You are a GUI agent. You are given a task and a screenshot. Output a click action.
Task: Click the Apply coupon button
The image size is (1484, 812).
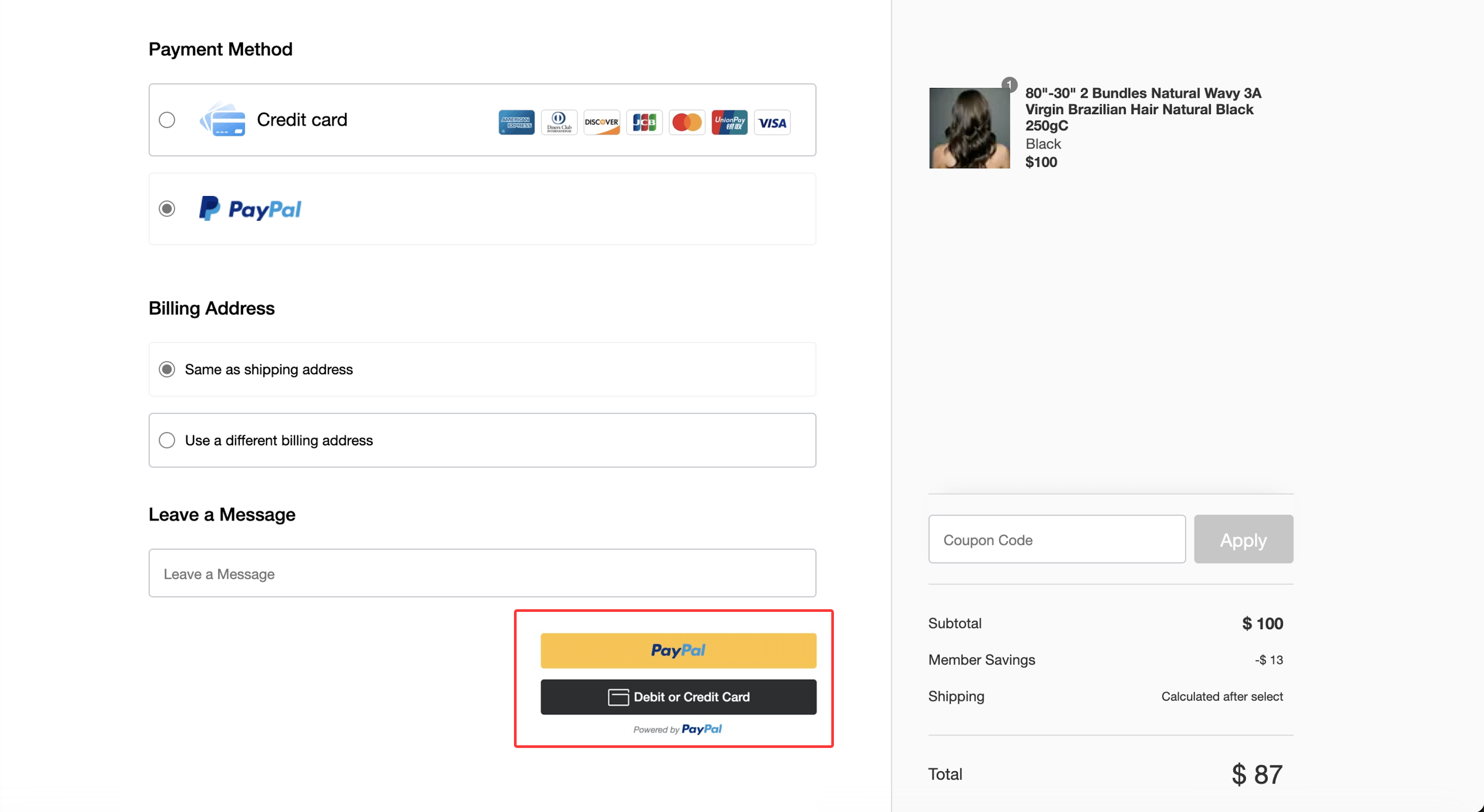pos(1243,539)
